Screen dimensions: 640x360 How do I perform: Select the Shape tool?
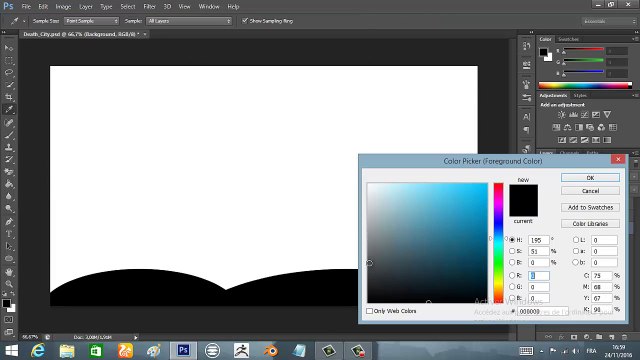coord(9,258)
